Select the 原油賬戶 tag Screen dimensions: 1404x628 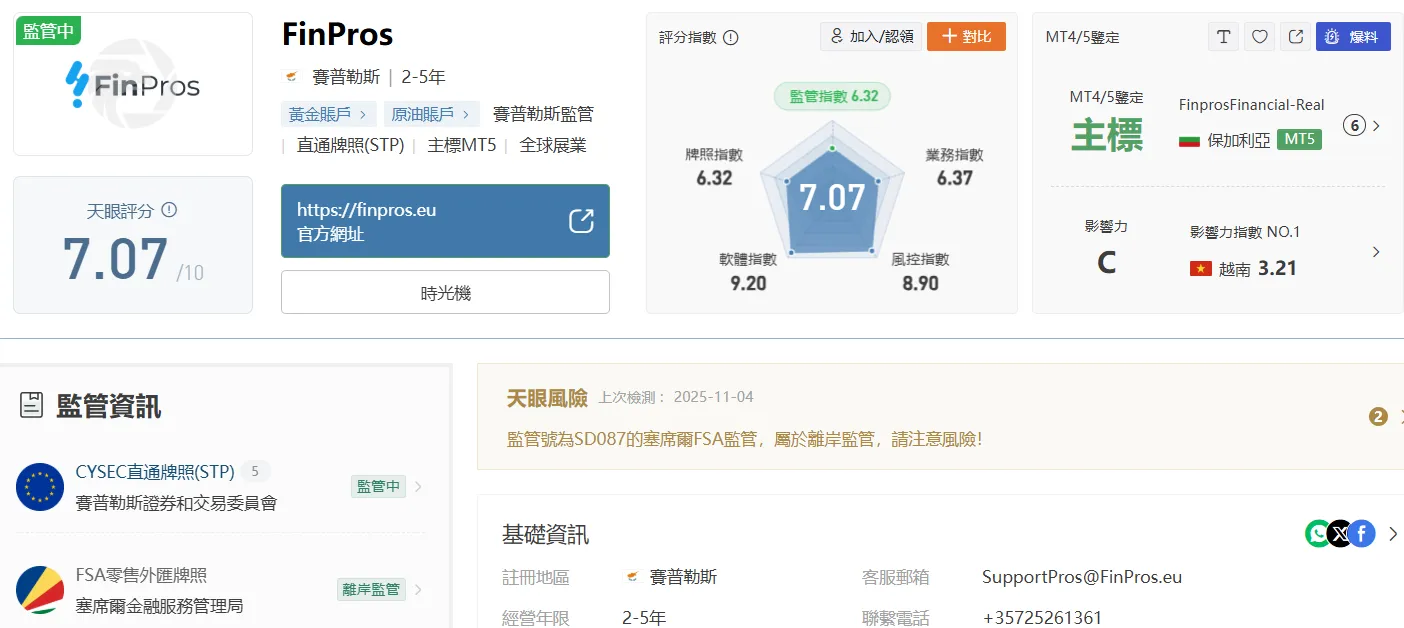pos(432,114)
